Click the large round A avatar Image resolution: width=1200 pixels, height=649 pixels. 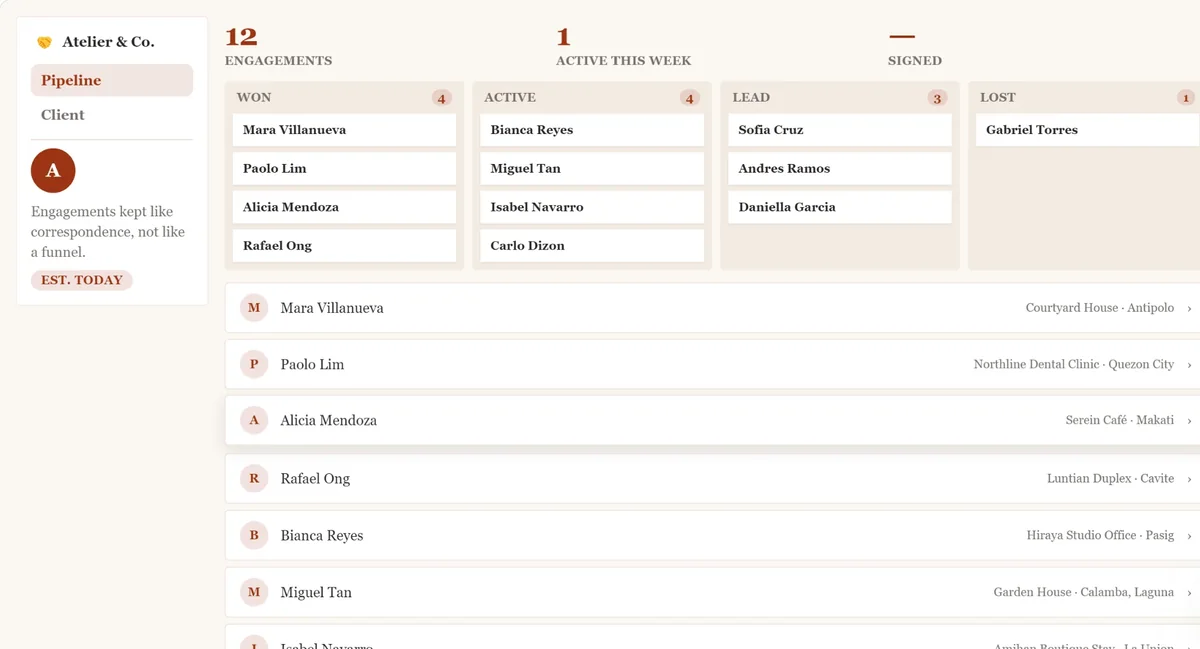click(53, 170)
